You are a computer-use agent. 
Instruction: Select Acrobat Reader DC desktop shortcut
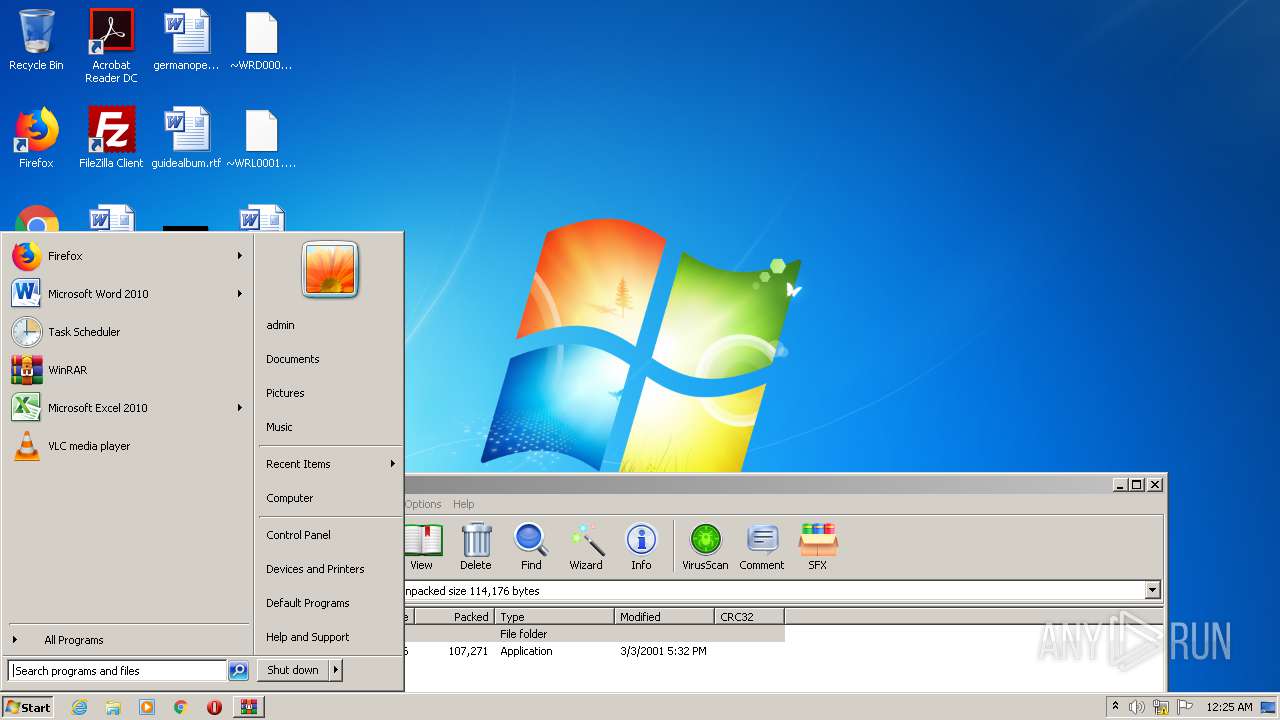pyautogui.click(x=111, y=46)
